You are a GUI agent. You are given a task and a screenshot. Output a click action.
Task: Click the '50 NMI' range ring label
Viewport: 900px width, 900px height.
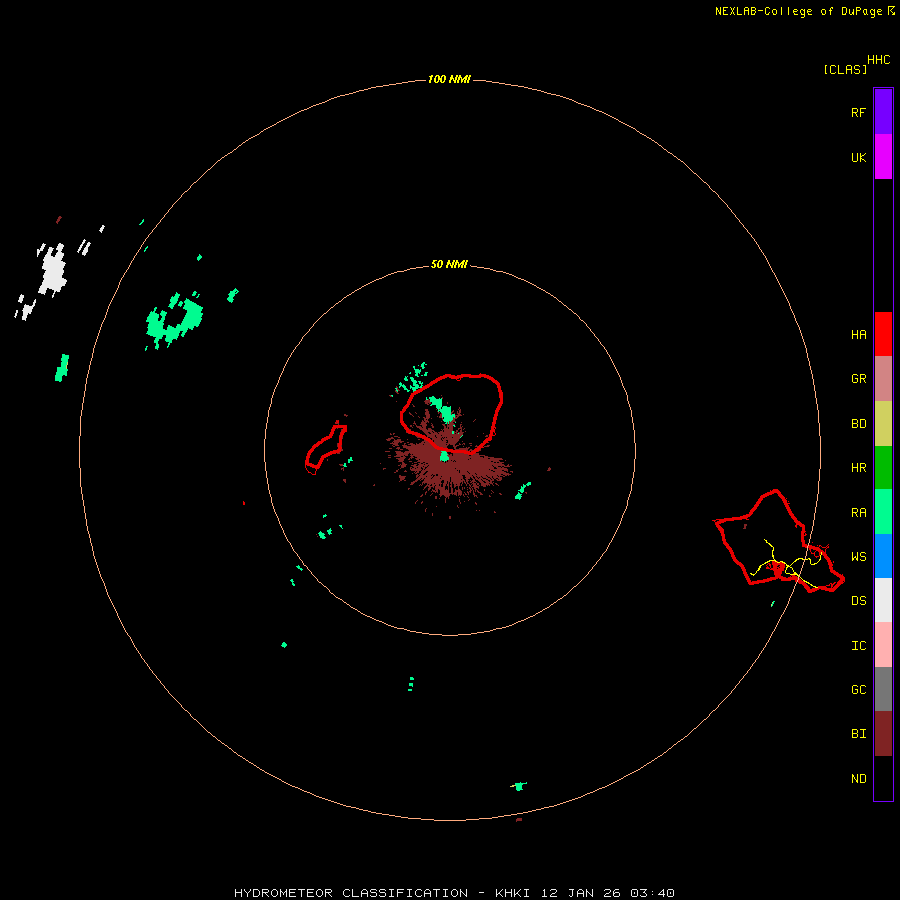point(449,264)
